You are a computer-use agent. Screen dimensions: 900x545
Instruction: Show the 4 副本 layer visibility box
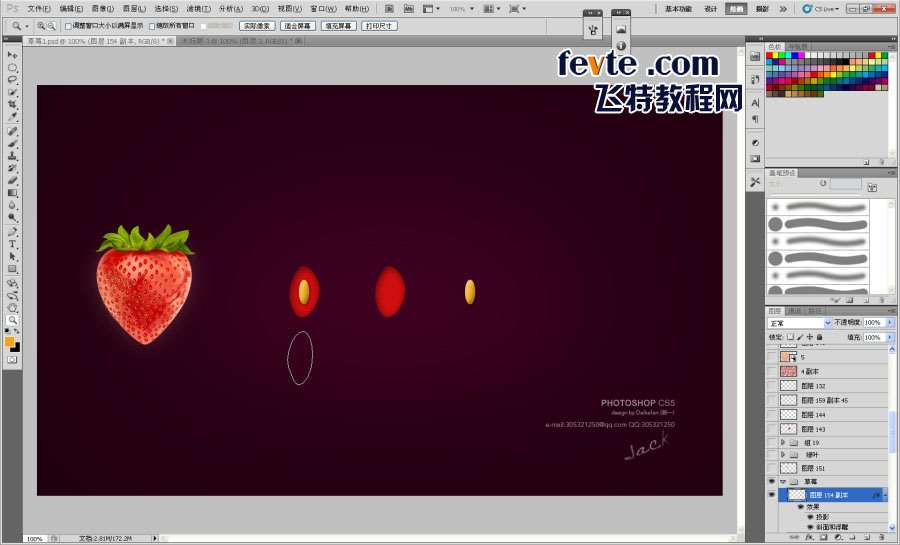tap(771, 372)
